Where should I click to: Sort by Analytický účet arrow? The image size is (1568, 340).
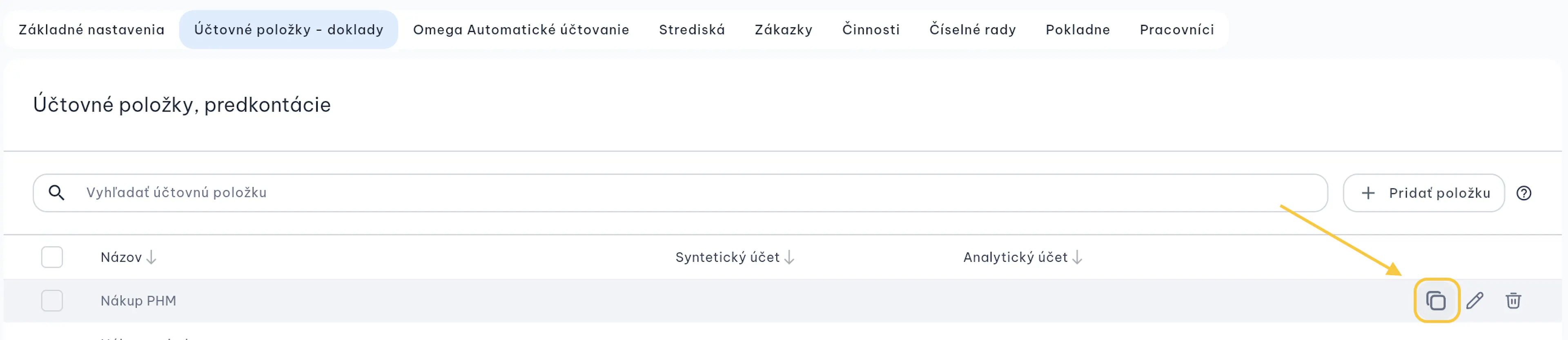click(1078, 257)
